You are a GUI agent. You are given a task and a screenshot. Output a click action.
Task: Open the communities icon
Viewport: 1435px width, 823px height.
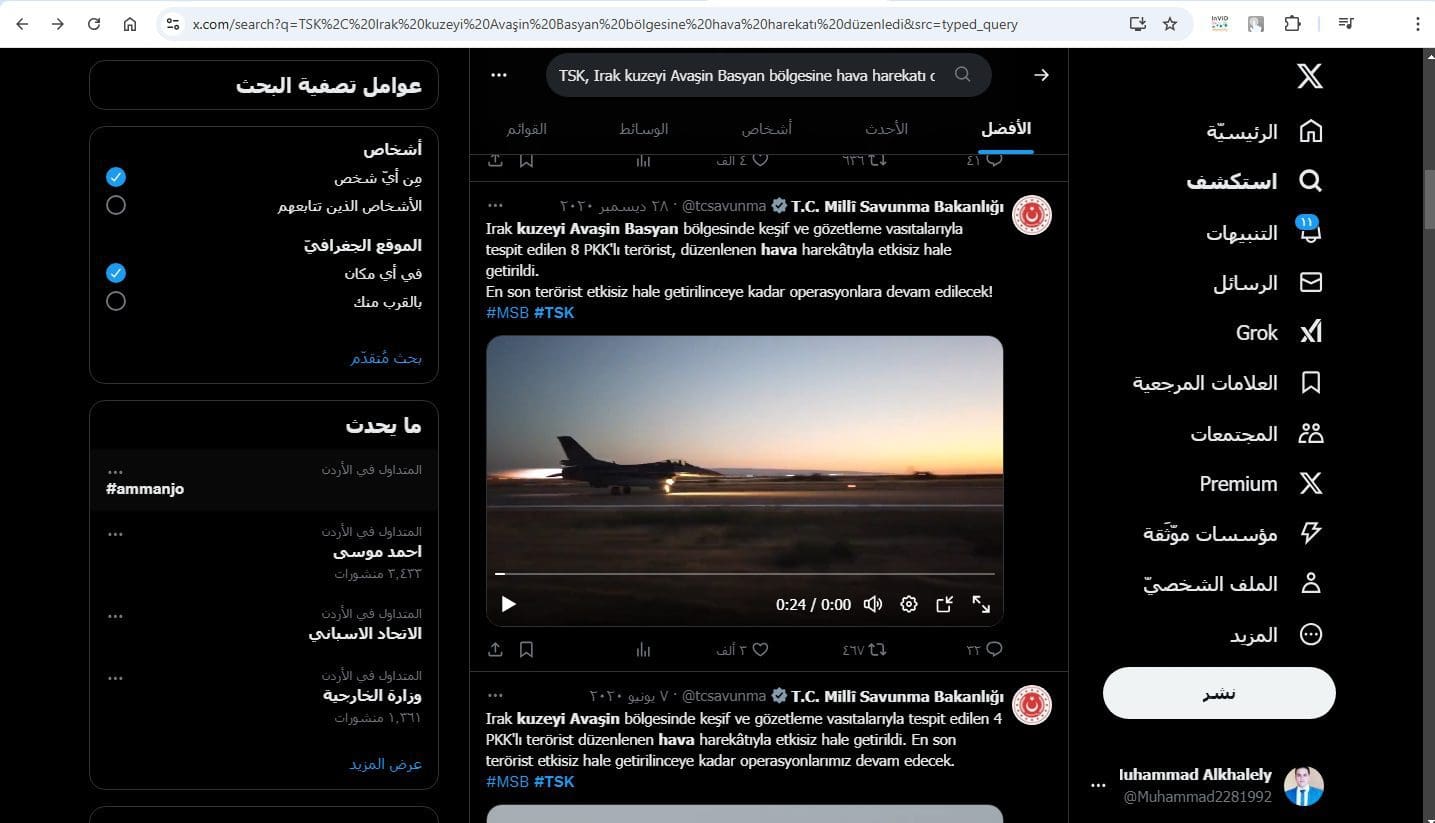coord(1310,434)
